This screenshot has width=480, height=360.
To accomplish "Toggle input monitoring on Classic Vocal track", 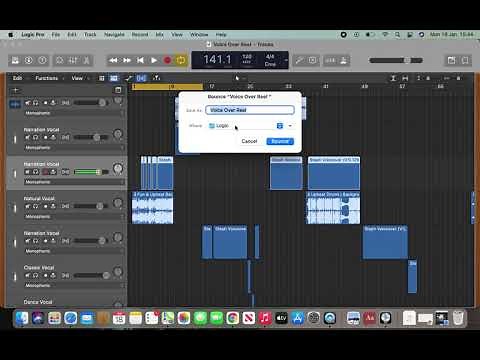I will click(53, 275).
